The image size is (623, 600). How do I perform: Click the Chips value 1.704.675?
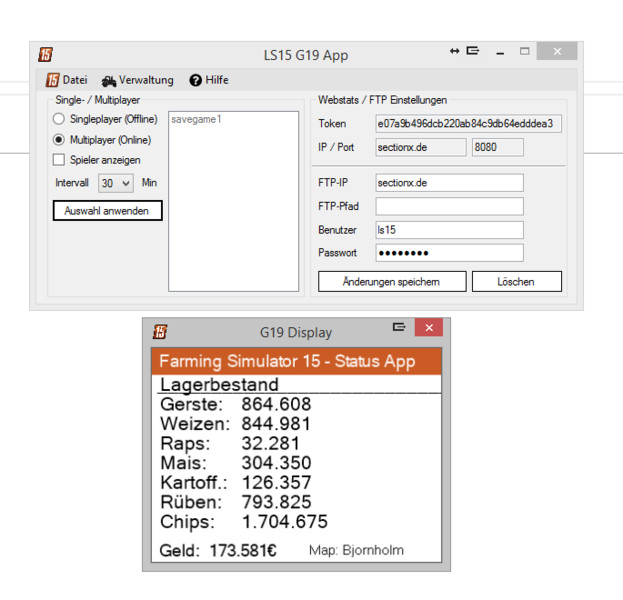[285, 522]
